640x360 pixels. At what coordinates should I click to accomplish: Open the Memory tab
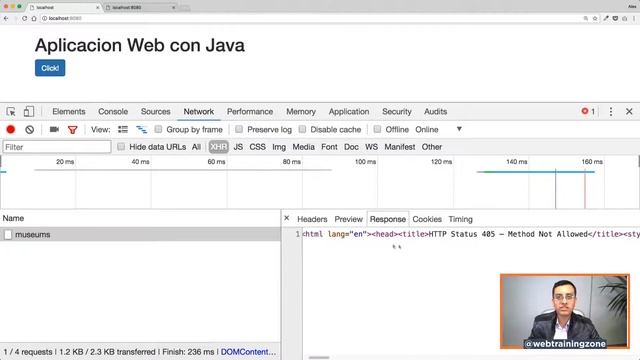[x=301, y=111]
